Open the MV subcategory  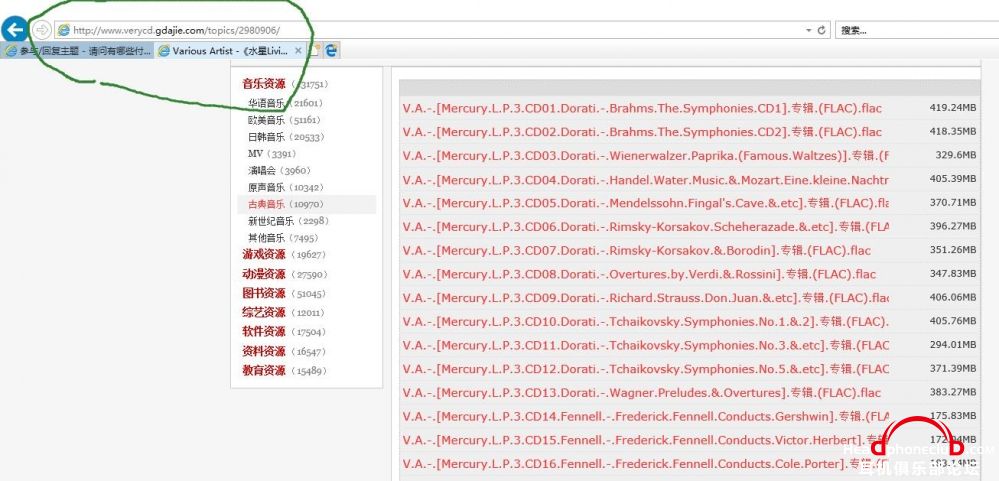[x=255, y=154]
